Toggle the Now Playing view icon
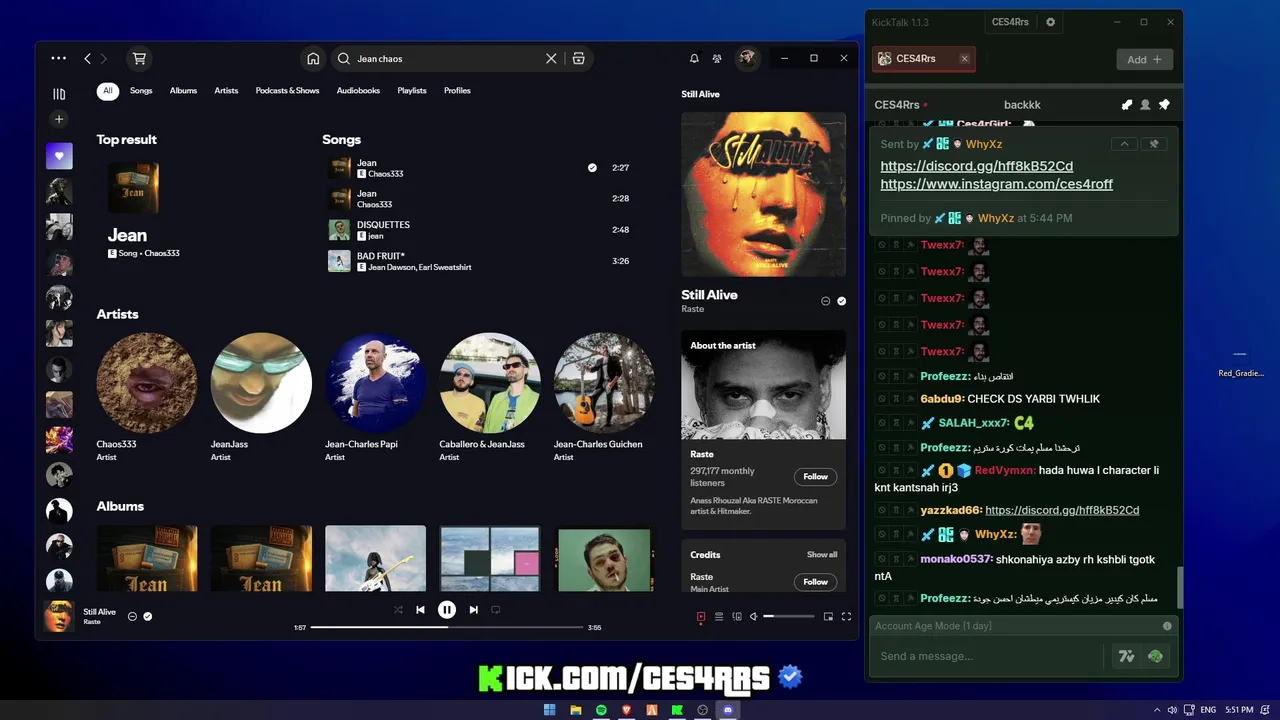This screenshot has height=720, width=1280. tap(701, 617)
